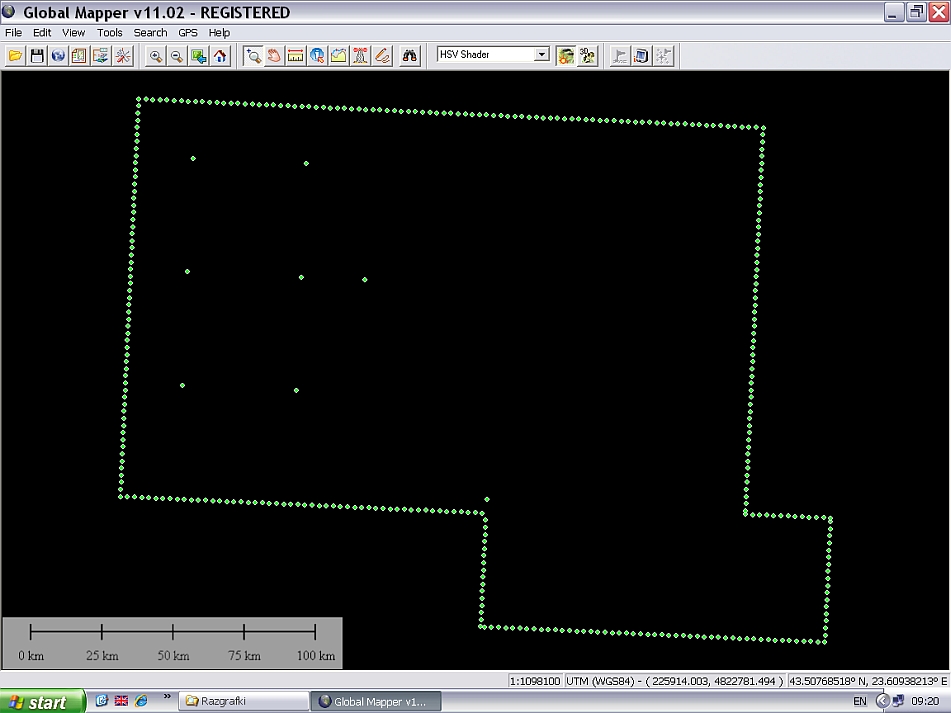
Task: Click the Save workspace floppy icon
Action: pos(37,56)
